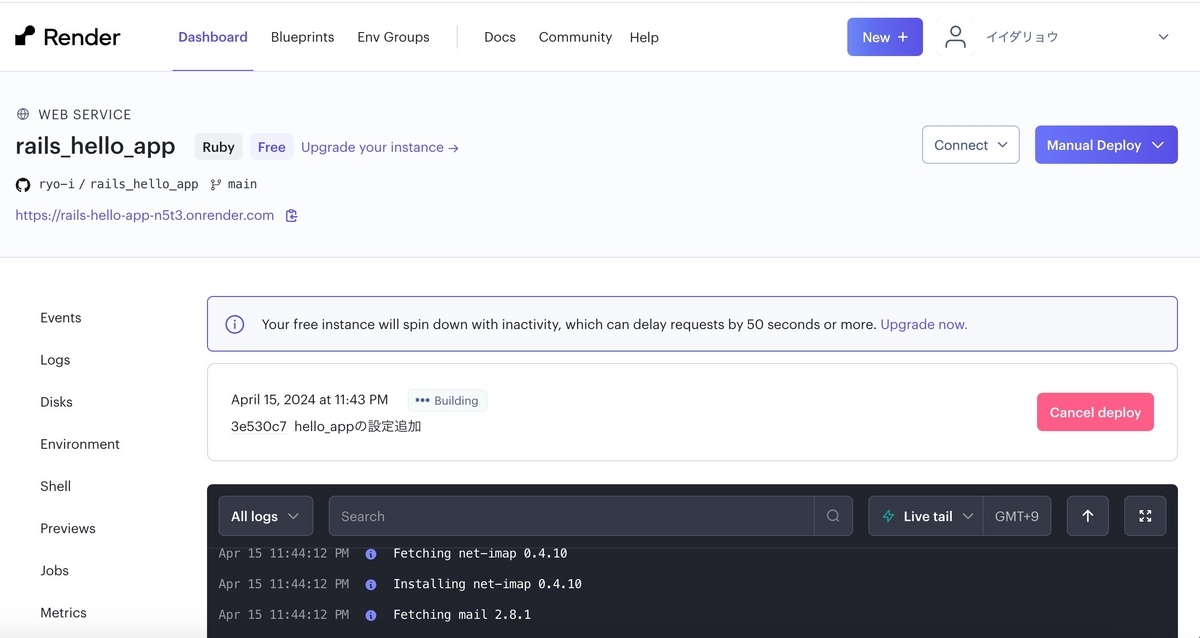Viewport: 1200px width, 638px height.
Task: Click the account name イイダリョウ
Action: click(x=1022, y=37)
